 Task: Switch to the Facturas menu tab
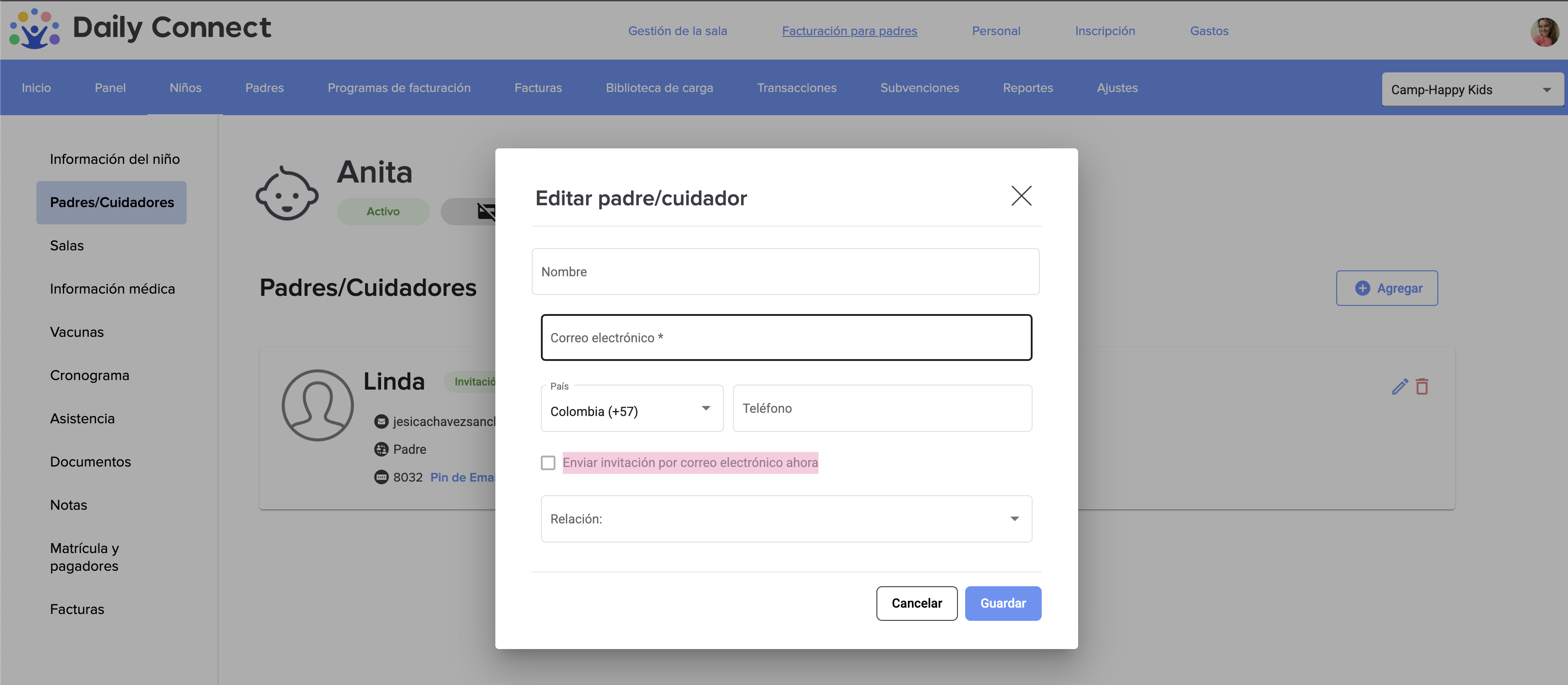tap(538, 88)
